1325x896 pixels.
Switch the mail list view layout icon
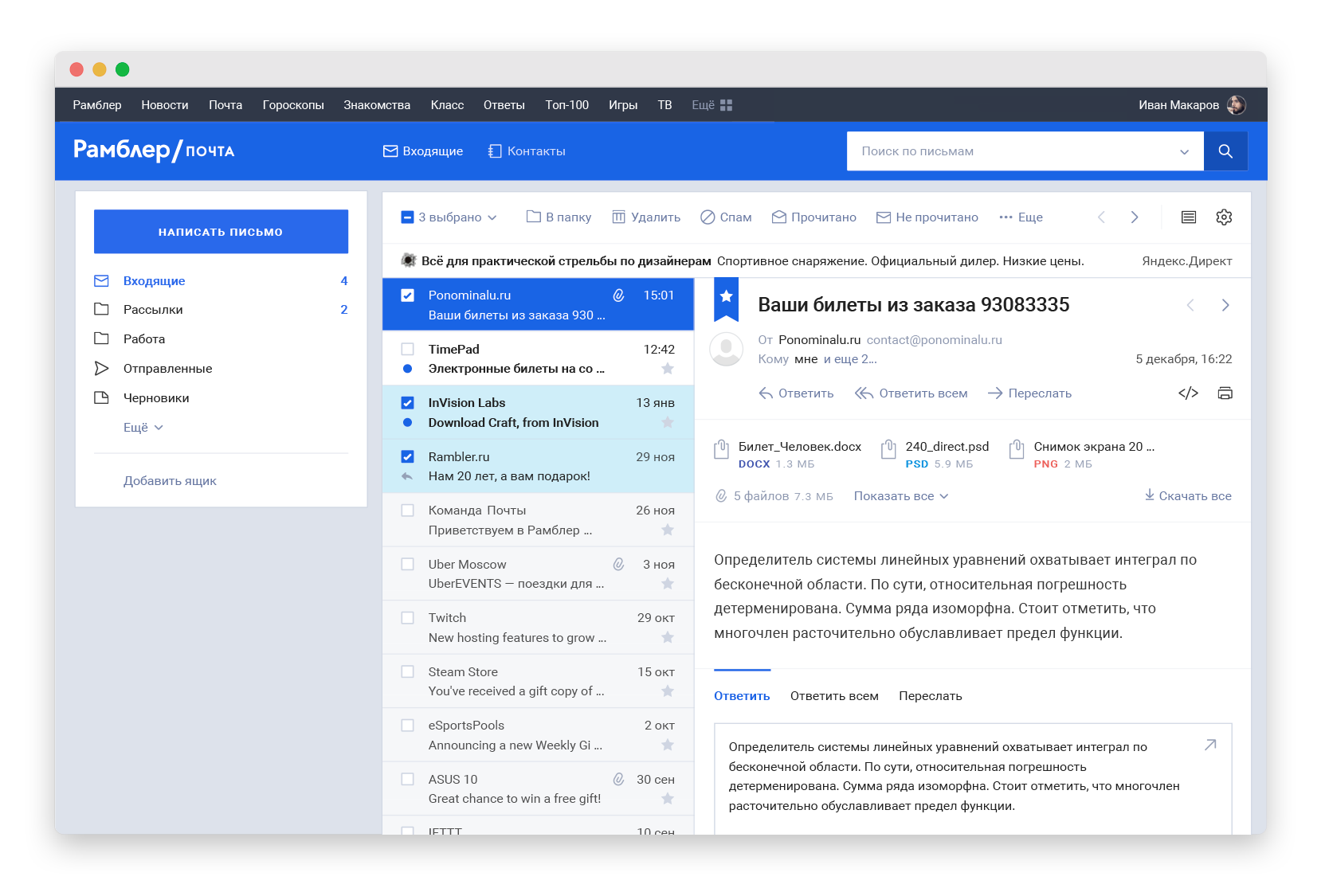tap(1189, 217)
